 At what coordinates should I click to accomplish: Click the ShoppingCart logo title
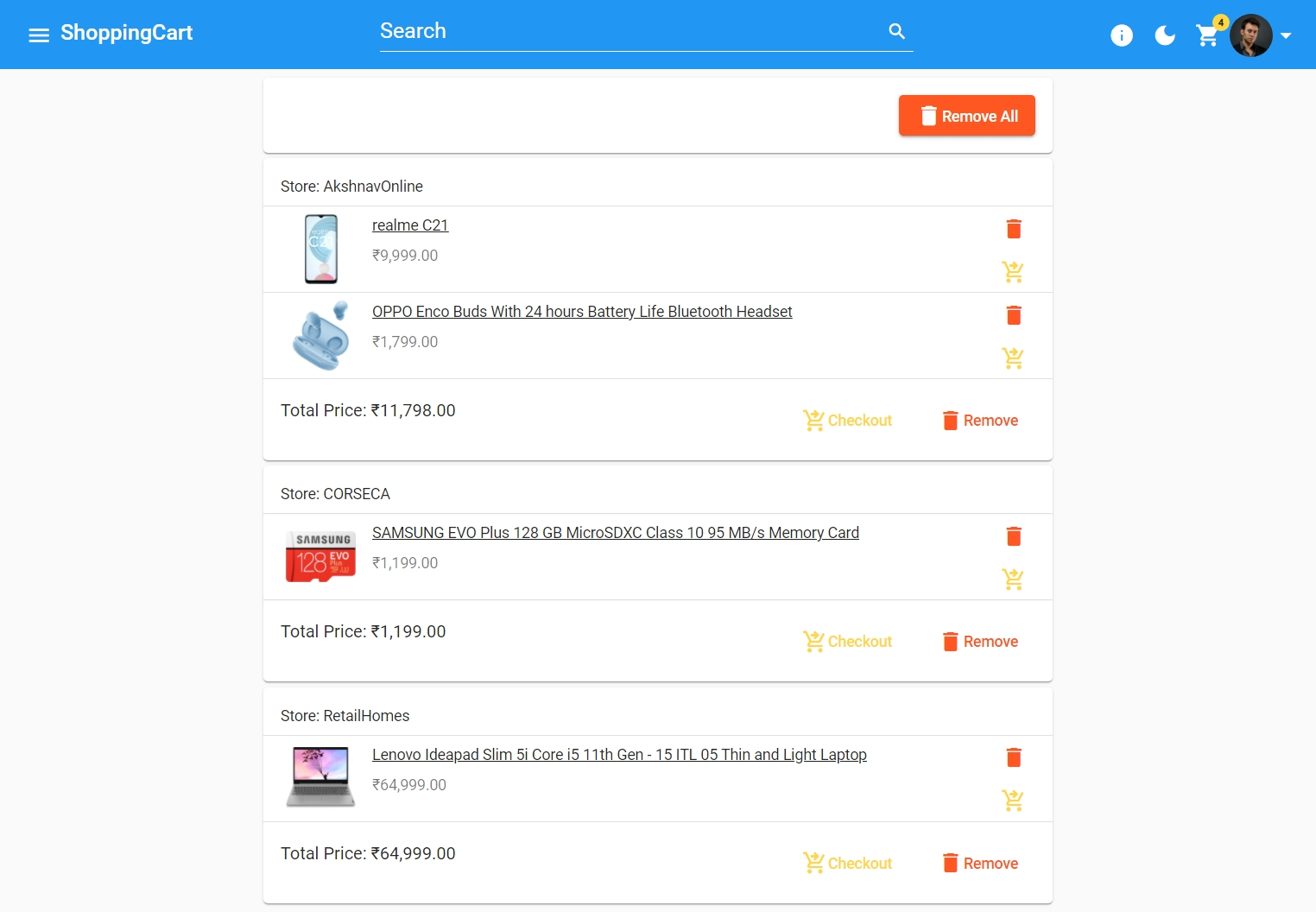(126, 33)
